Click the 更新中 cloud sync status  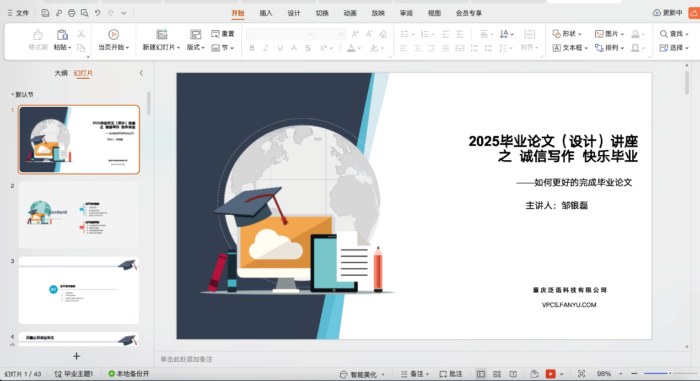(x=667, y=13)
